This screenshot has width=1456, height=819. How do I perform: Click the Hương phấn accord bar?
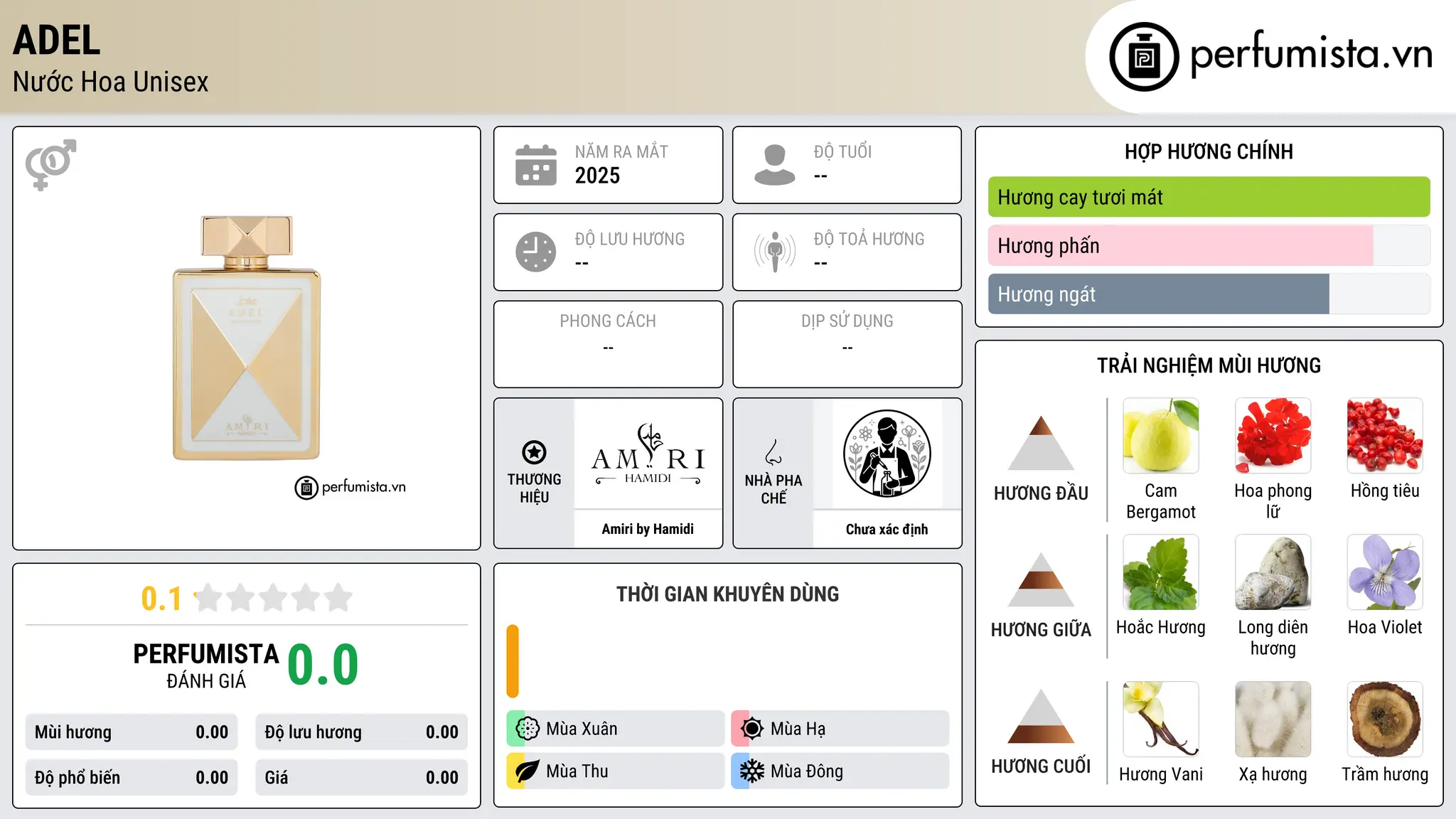1209,245
